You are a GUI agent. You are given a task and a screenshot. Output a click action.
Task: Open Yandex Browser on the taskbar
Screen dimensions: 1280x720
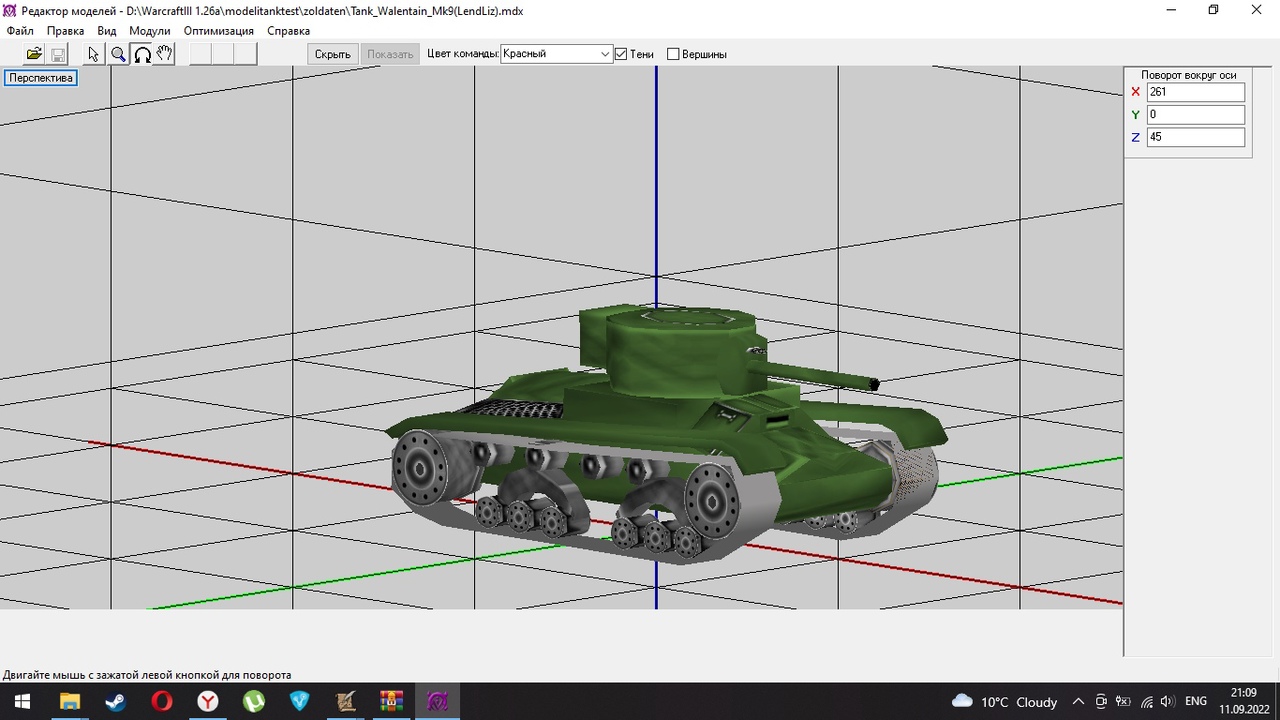click(x=207, y=701)
